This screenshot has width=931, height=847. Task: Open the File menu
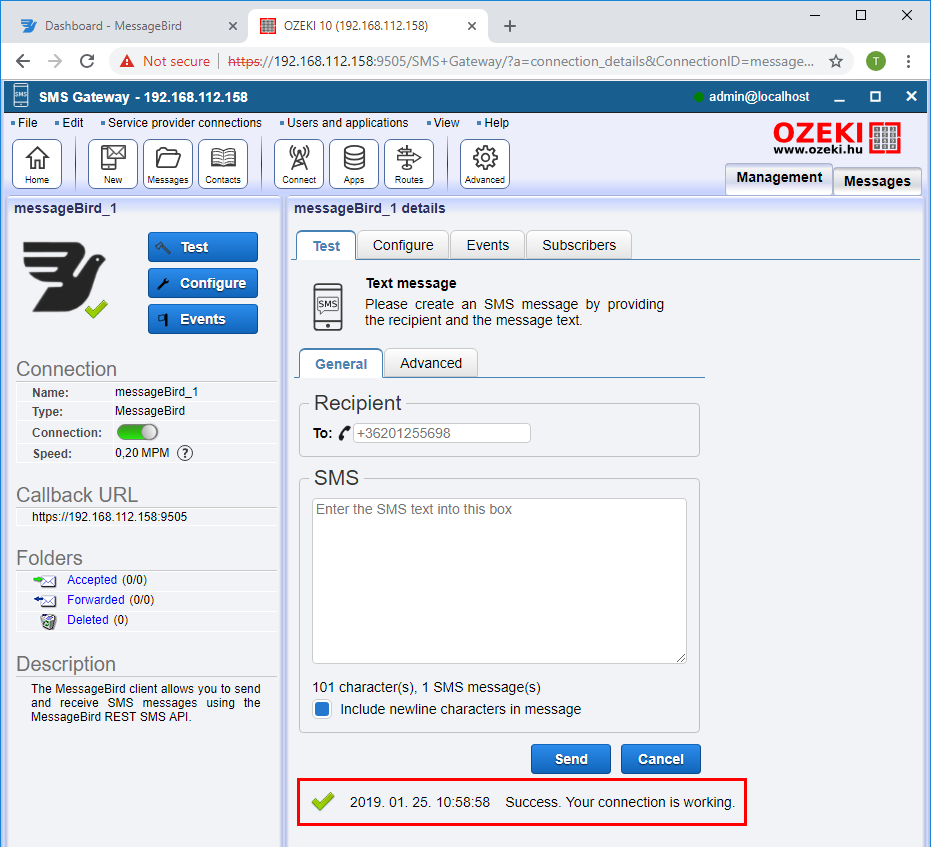pos(27,123)
